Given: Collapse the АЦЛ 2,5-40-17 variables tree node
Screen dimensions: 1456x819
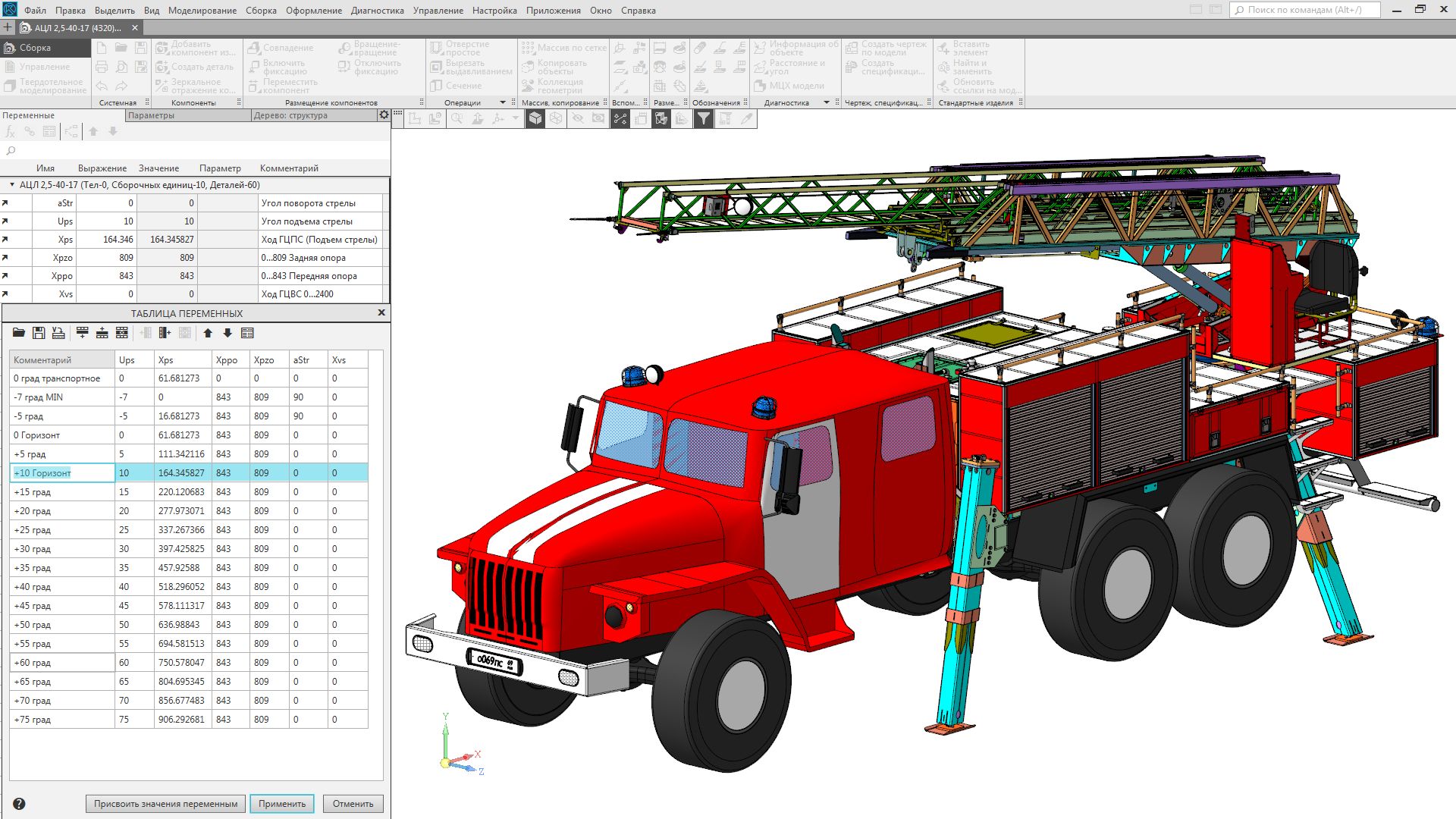Looking at the screenshot, I should 12,185.
